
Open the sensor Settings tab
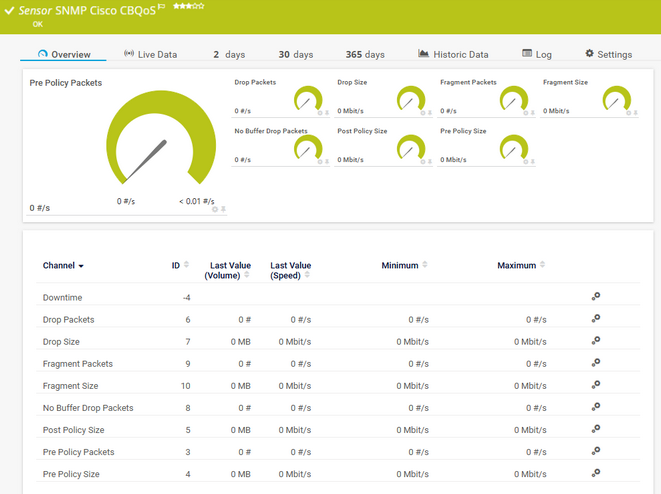click(x=608, y=54)
